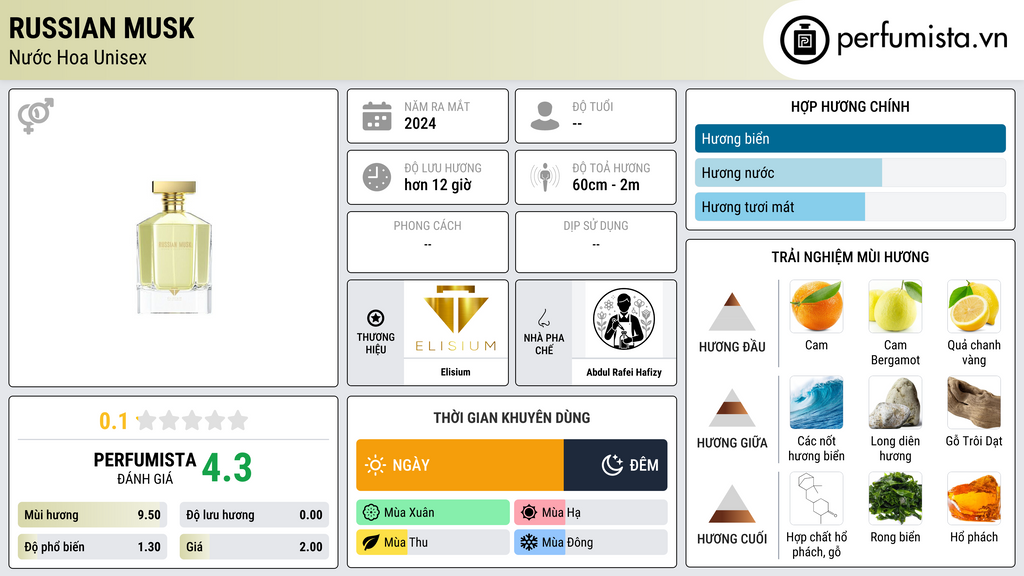The image size is (1024, 576).
Task: Click the star badge icon above Thương hiệu
Action: coord(376,318)
